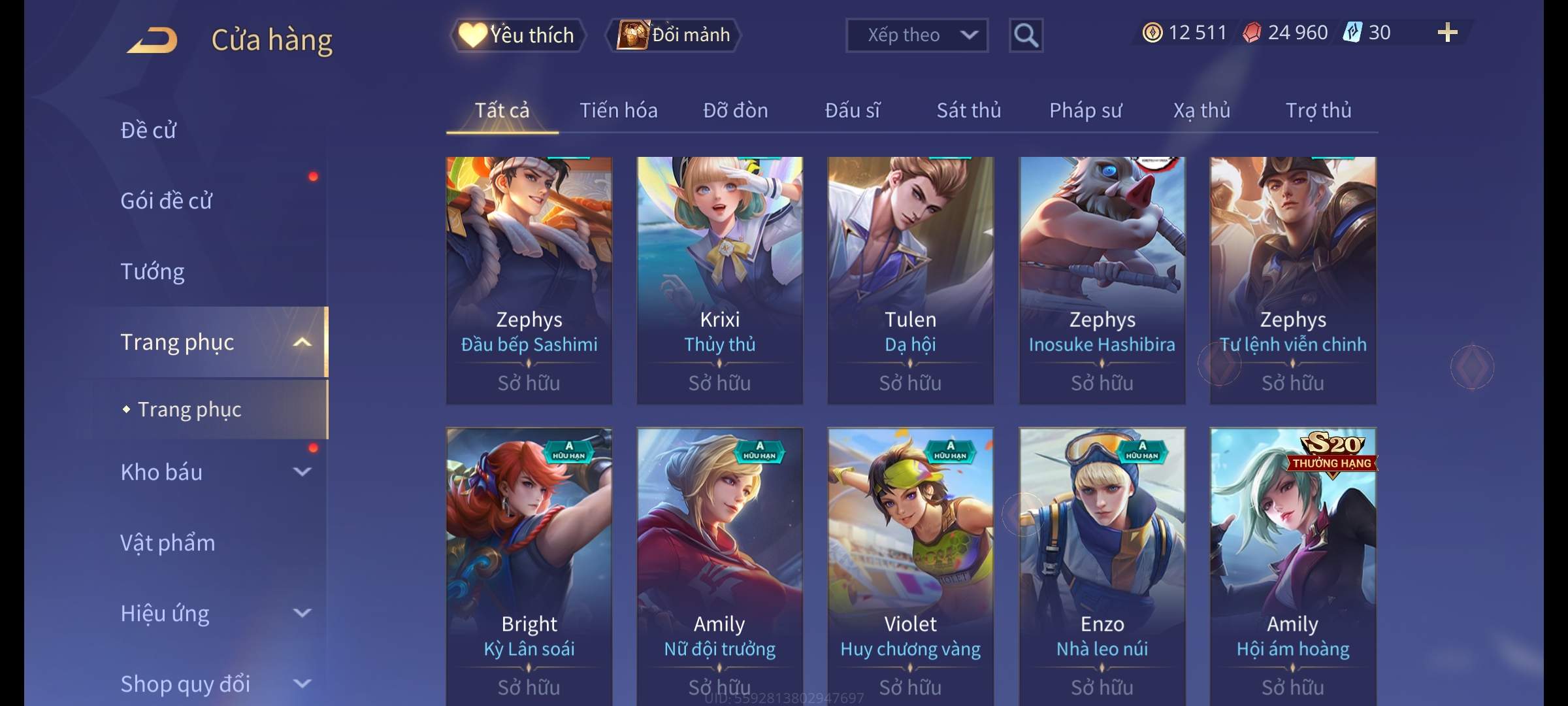The image size is (1568, 706).
Task: Open Tướng in the sidebar
Action: pos(152,271)
